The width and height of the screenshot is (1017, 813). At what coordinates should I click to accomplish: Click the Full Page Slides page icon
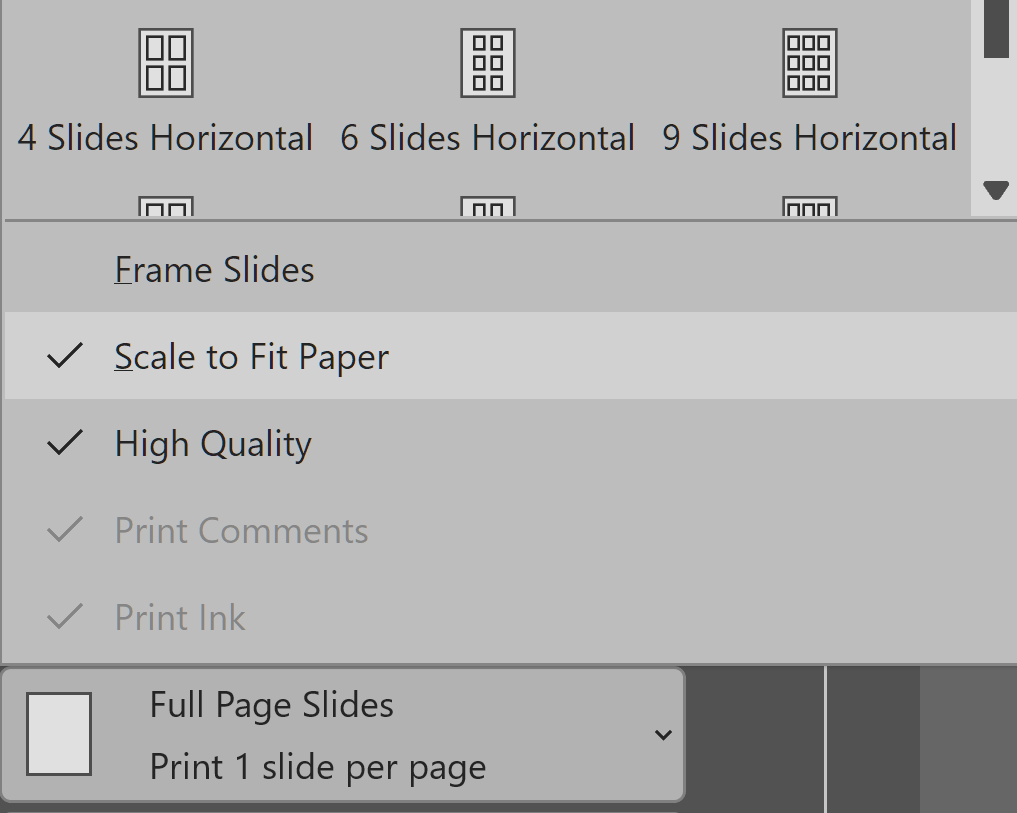(x=59, y=734)
